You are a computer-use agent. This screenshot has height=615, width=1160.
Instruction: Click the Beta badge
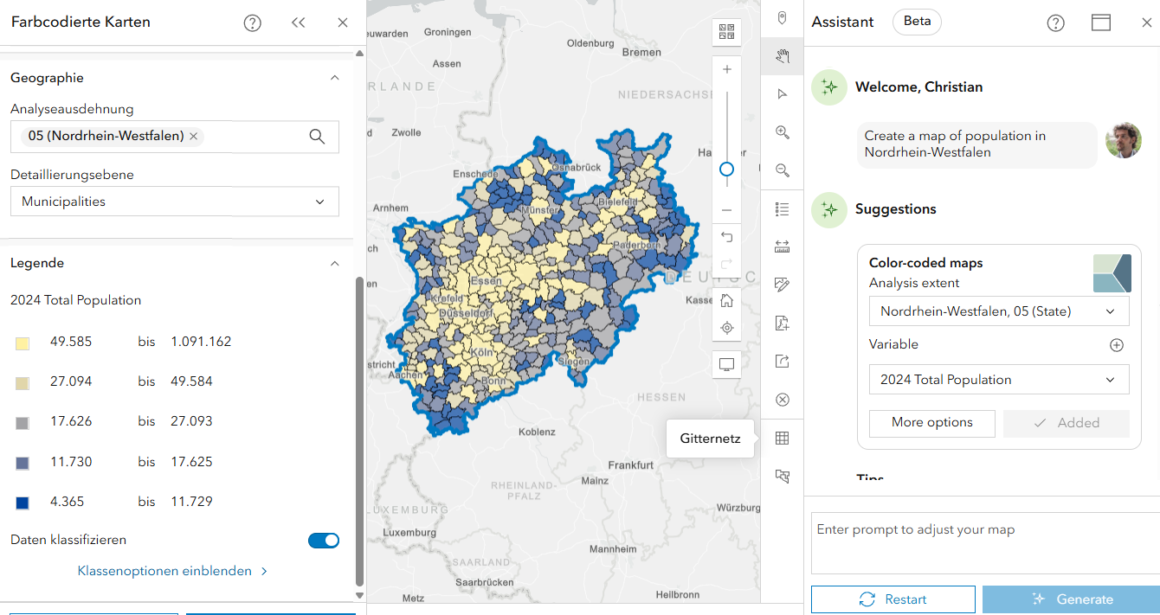click(917, 21)
